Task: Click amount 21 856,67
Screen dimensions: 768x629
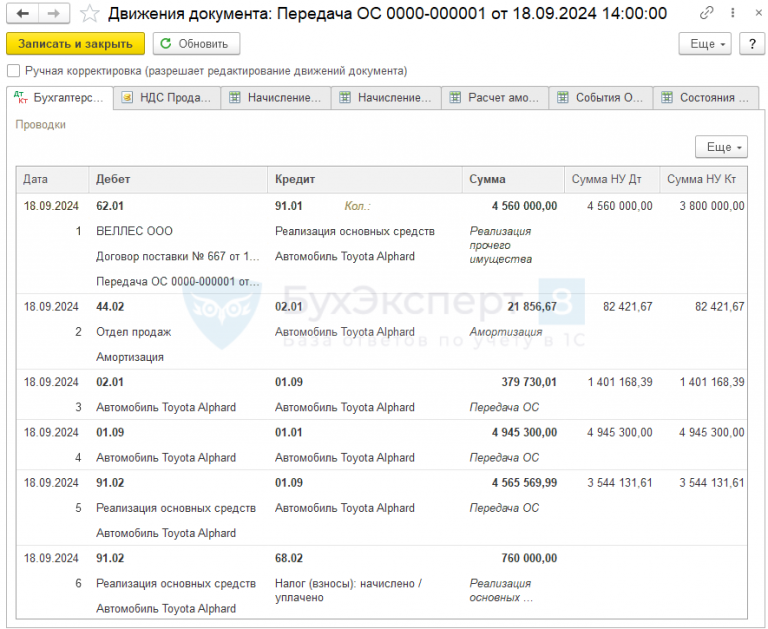Action: click(x=532, y=307)
